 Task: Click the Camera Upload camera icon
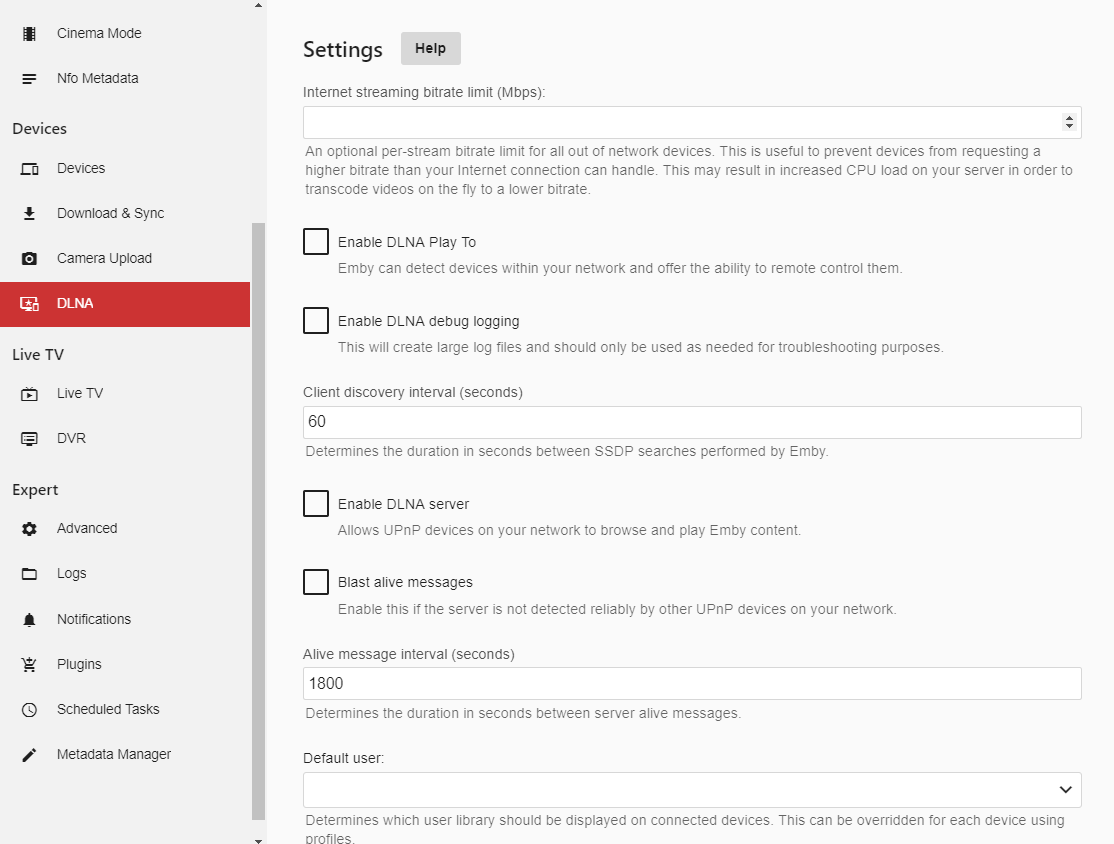coord(29,259)
